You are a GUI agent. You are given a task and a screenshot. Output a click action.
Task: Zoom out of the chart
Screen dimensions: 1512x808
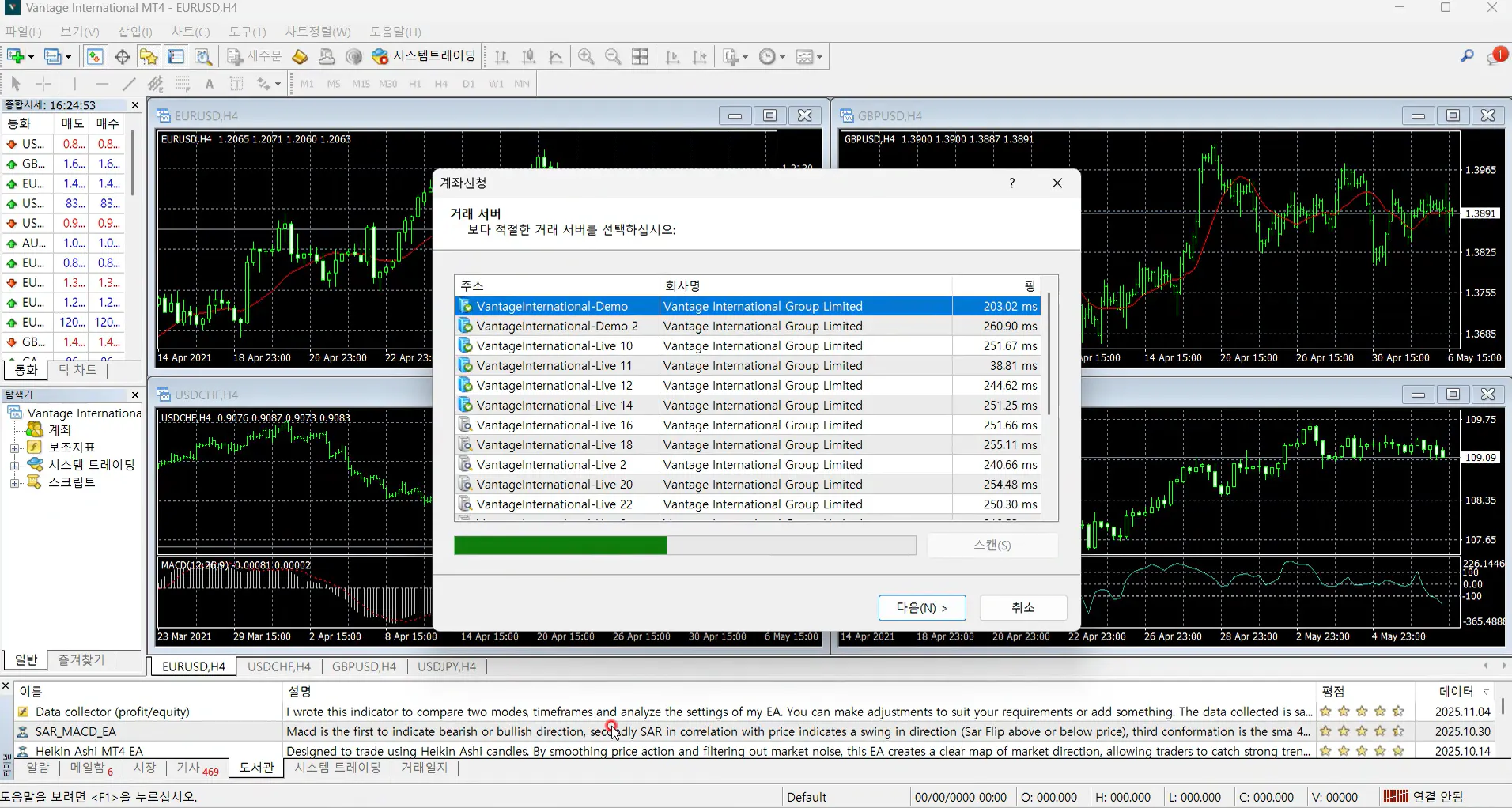point(613,56)
